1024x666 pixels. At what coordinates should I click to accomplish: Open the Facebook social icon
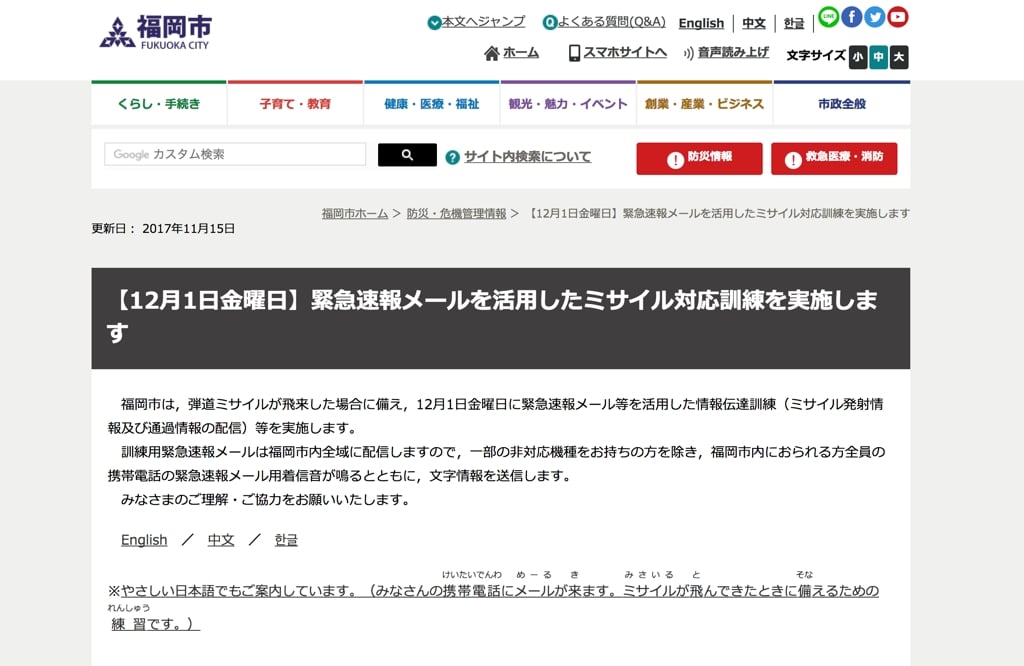(x=851, y=17)
